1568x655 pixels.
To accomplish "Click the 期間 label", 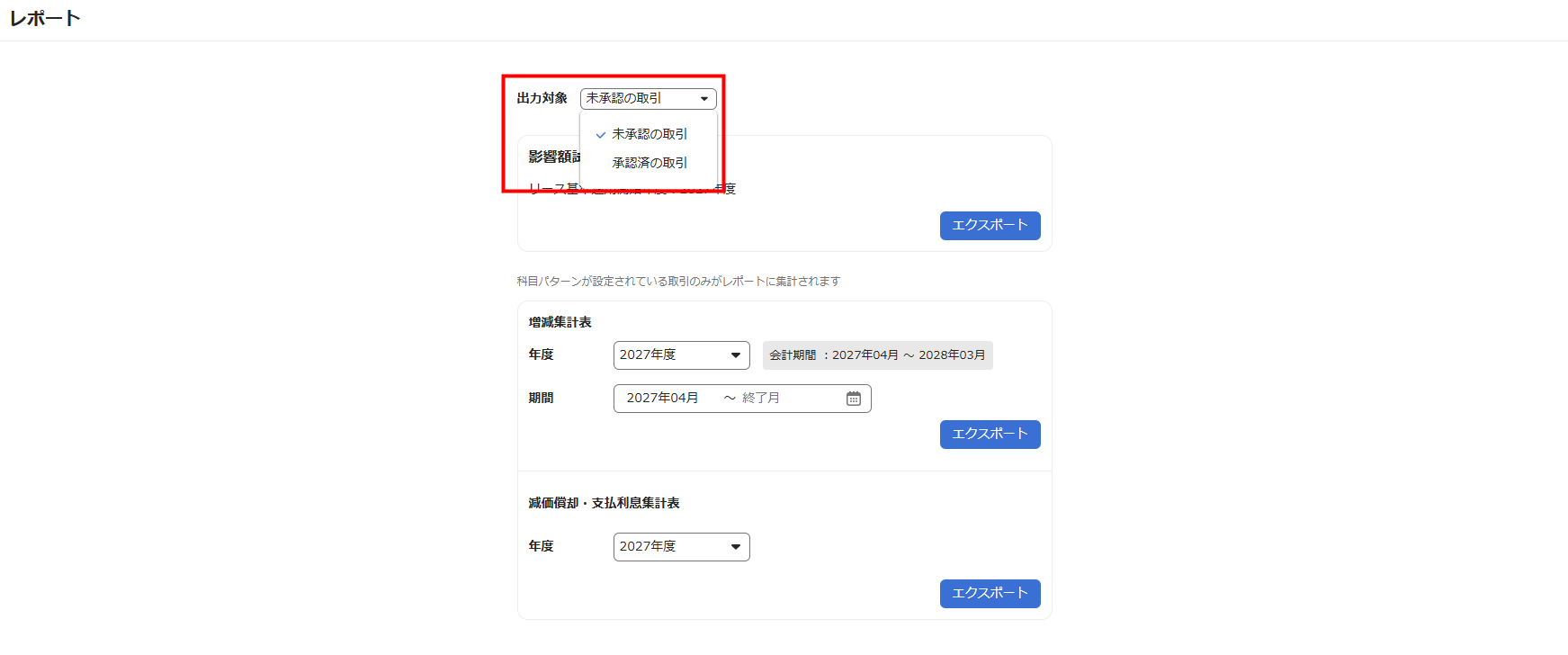I will tap(541, 398).
